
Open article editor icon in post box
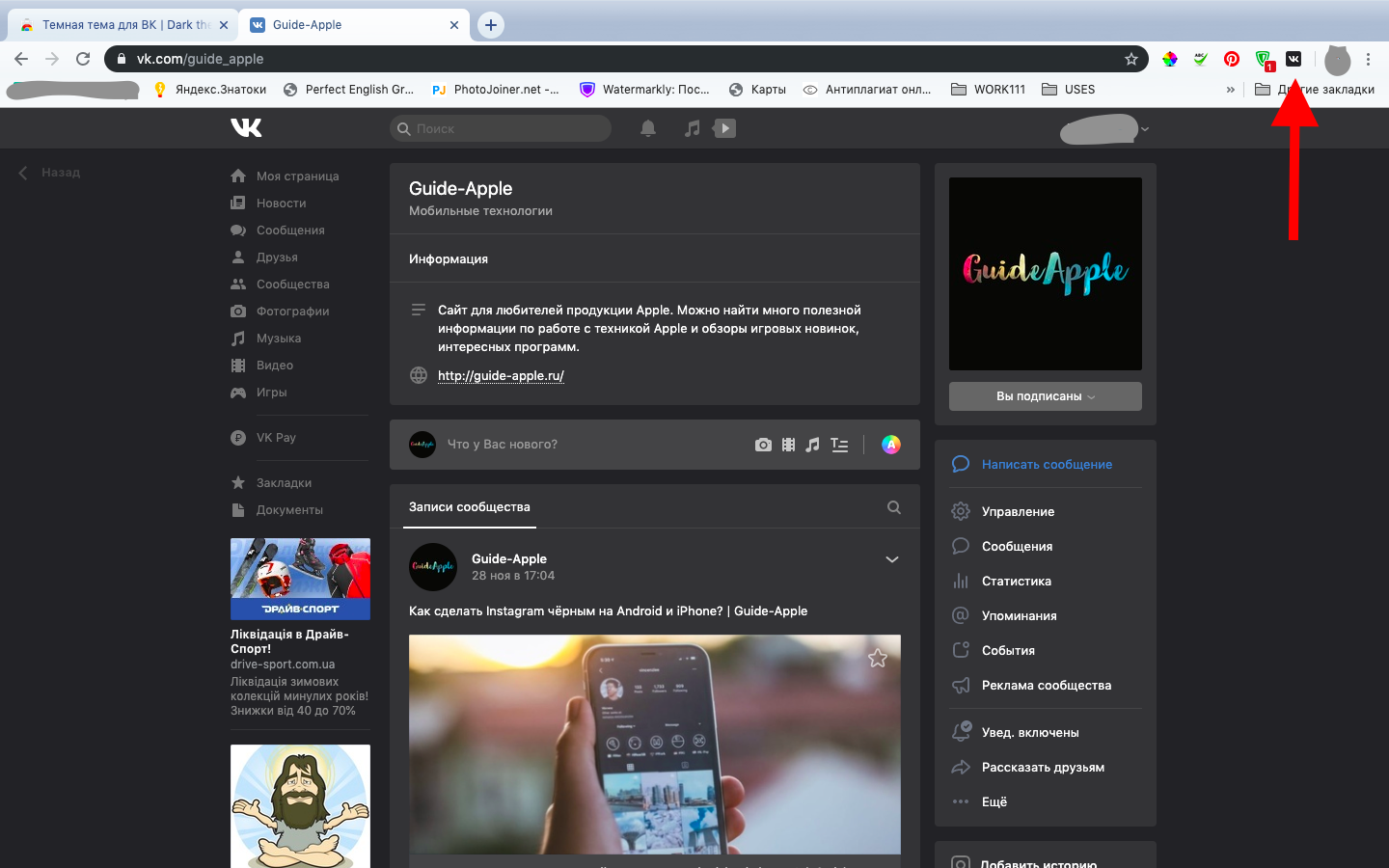point(839,445)
